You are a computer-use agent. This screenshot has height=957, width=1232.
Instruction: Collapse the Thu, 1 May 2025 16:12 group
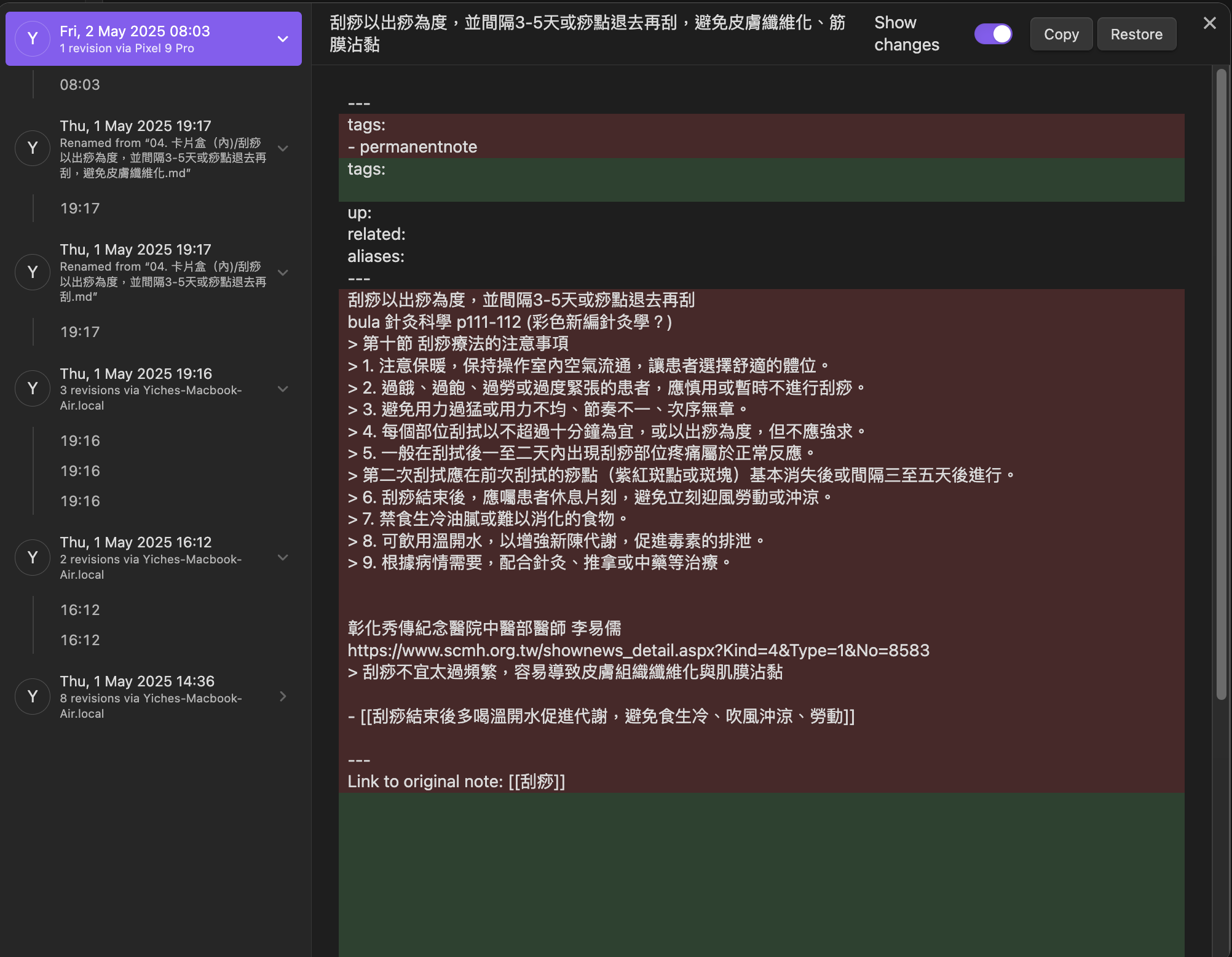283,558
